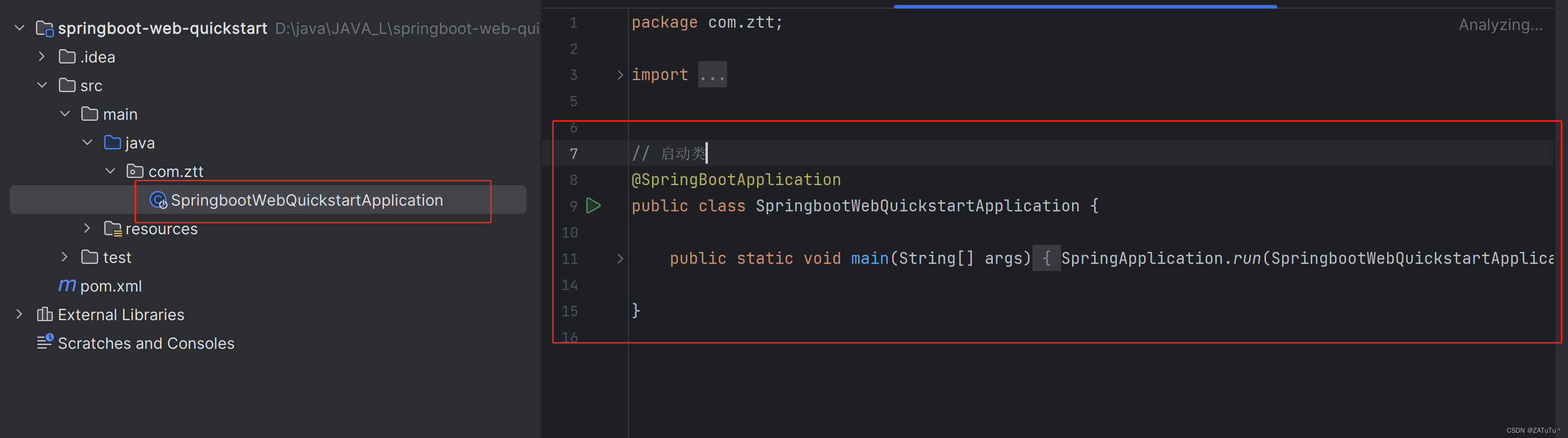Click the @SpringBootApplication annotation
The width and height of the screenshot is (1568, 438).
(x=736, y=179)
